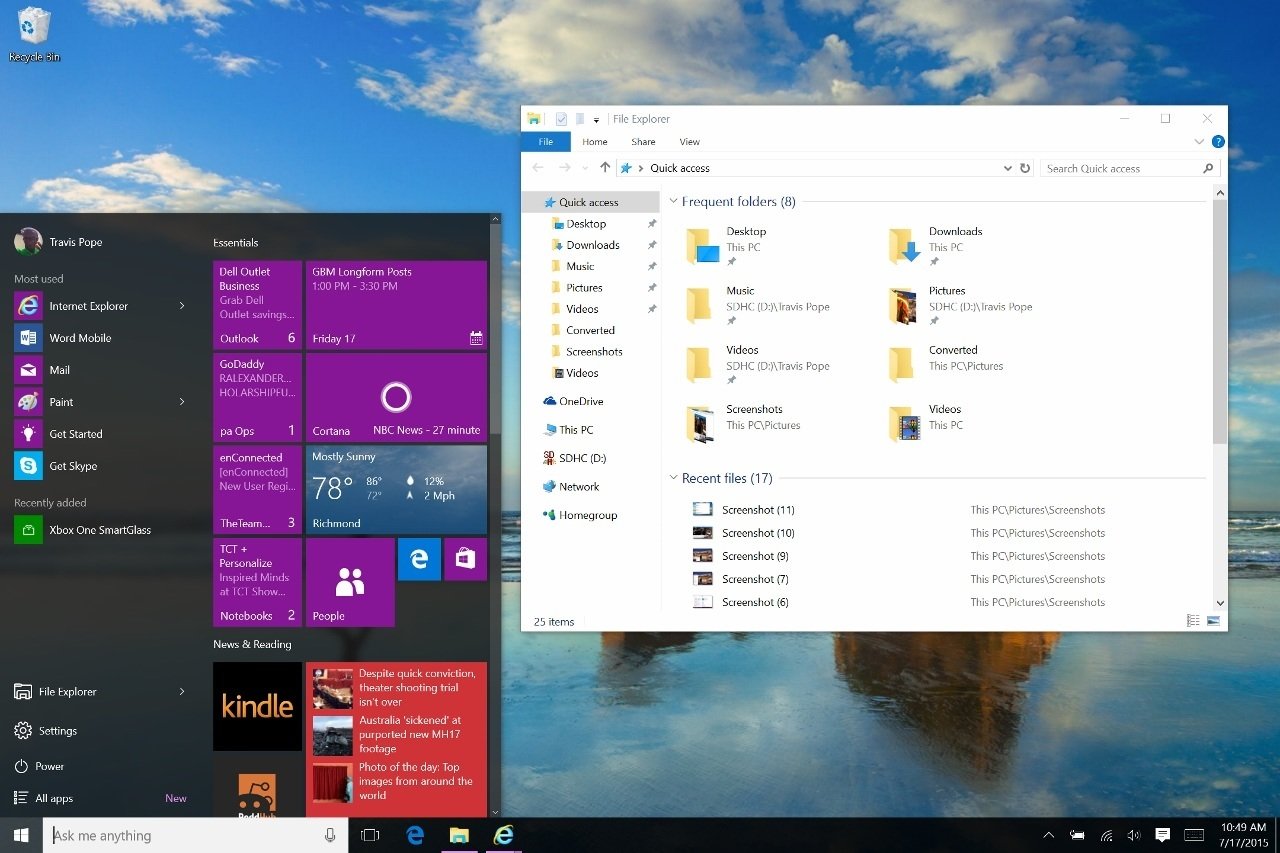Image resolution: width=1280 pixels, height=853 pixels.
Task: Unpin Pictures in the navigation pane
Action: tap(652, 288)
